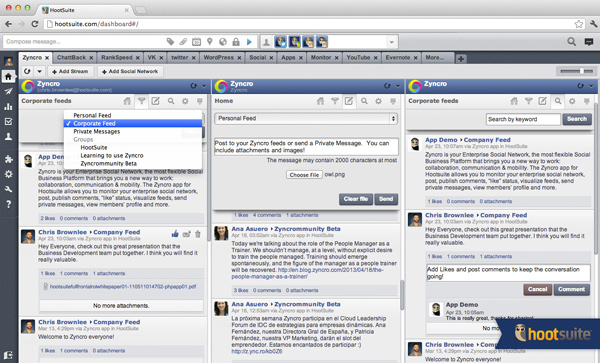Select Private Messages in dropdown list
The image size is (600, 363).
pos(133,131)
